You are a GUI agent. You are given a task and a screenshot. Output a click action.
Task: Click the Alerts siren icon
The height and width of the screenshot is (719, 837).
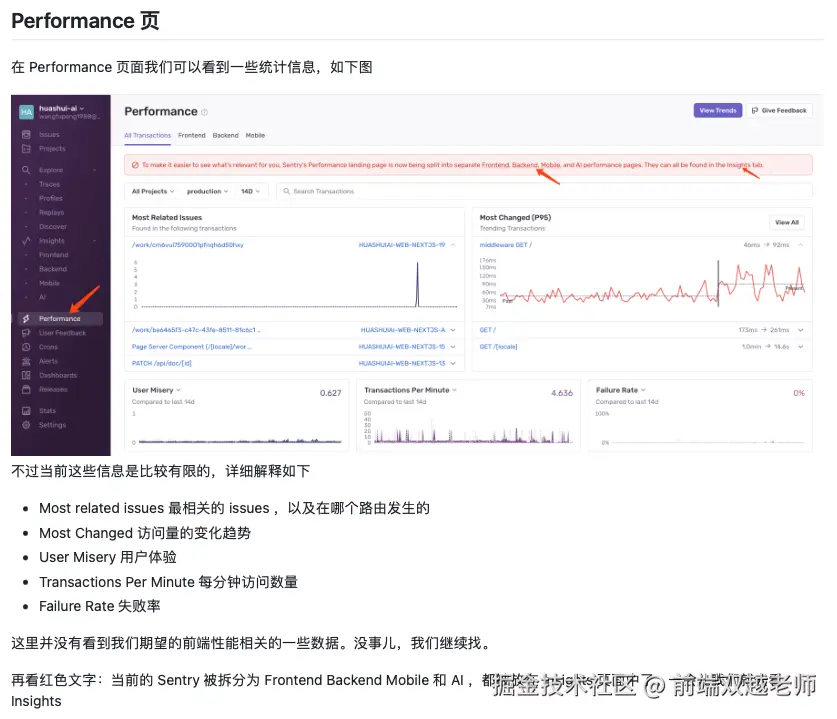(x=26, y=361)
